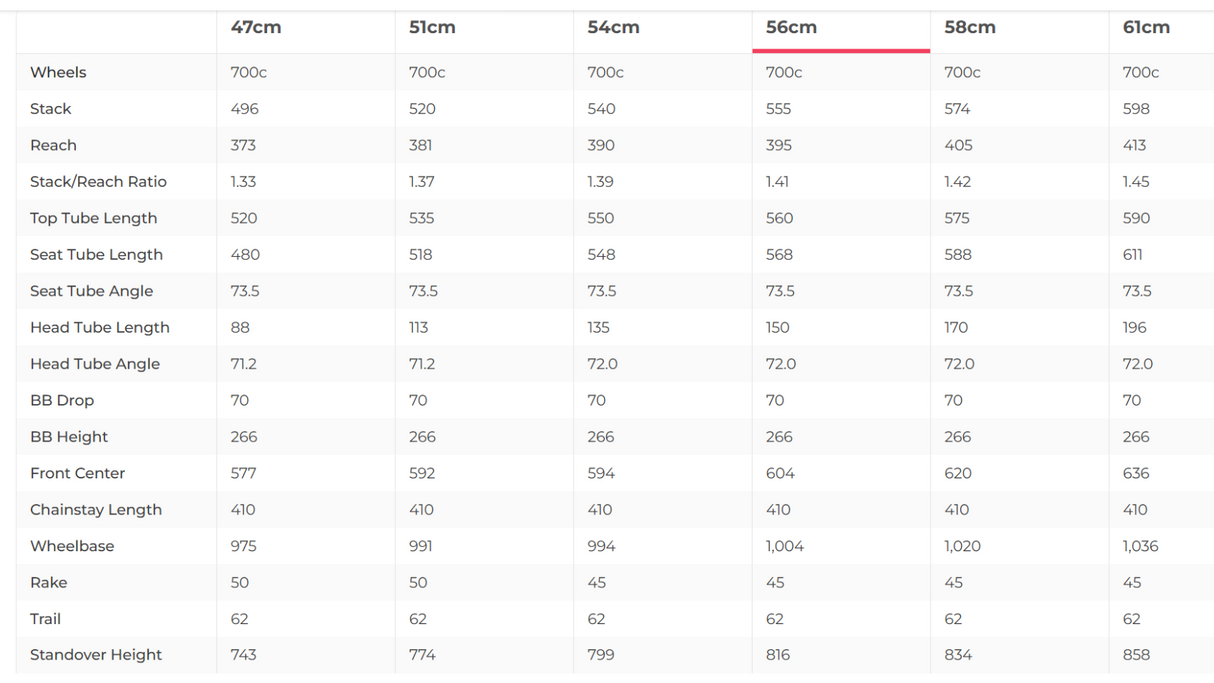Click the highlighted 56cm size header
1214x683 pixels.
(791, 28)
